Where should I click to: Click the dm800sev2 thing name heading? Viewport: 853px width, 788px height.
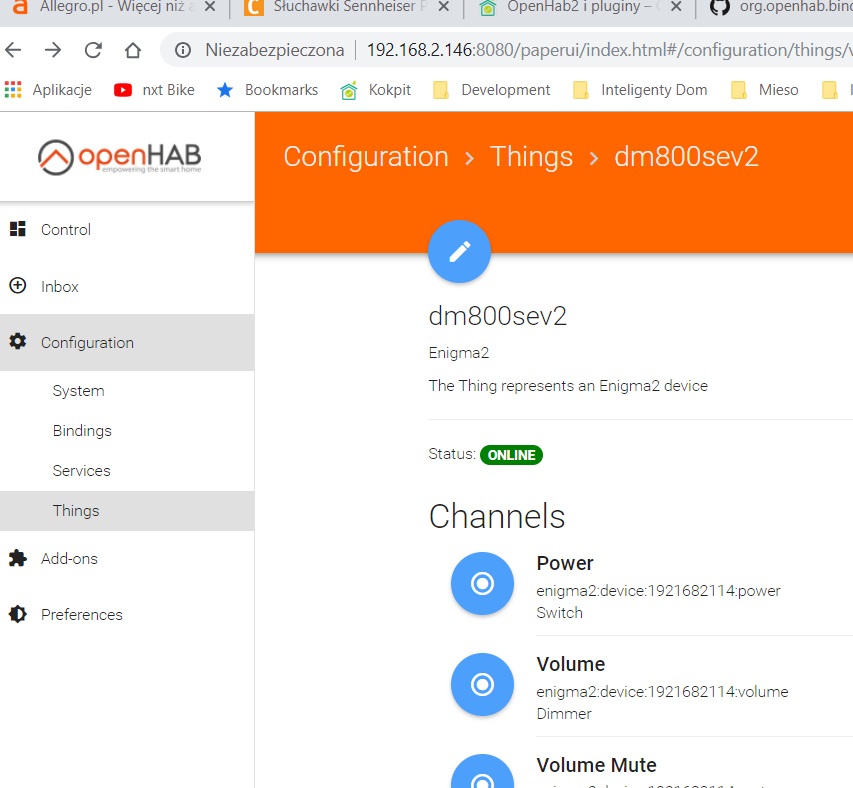[497, 316]
